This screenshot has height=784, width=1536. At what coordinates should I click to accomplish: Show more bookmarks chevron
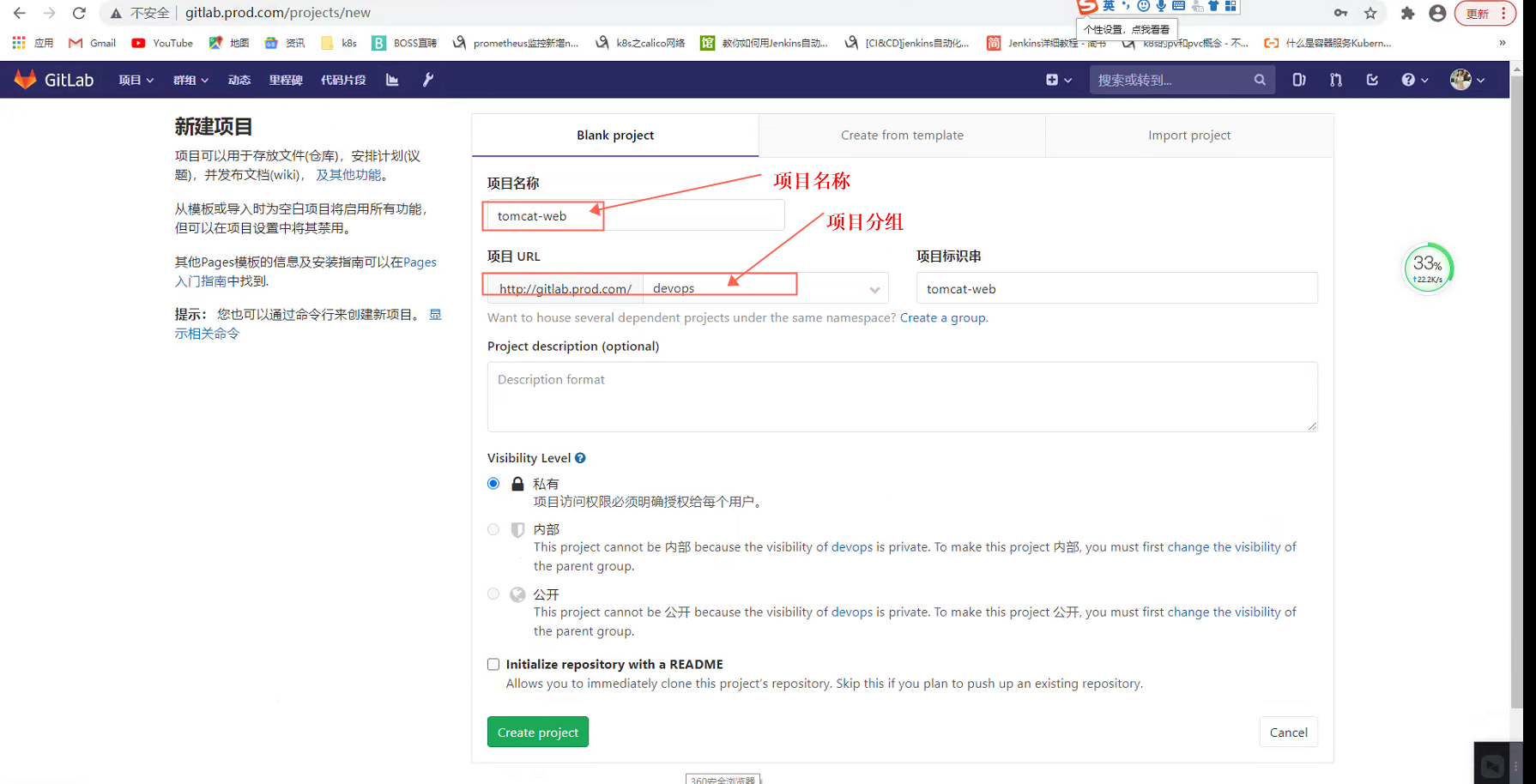1502,43
